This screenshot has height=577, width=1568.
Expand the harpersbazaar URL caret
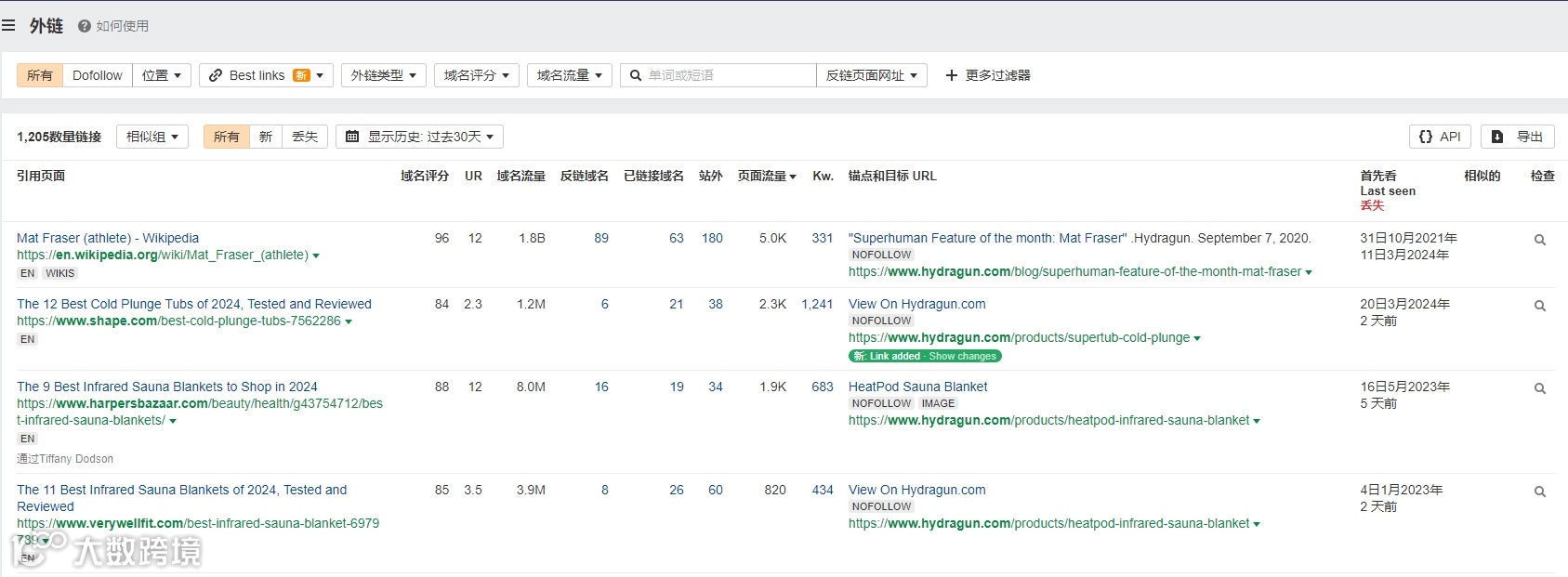[x=173, y=421]
